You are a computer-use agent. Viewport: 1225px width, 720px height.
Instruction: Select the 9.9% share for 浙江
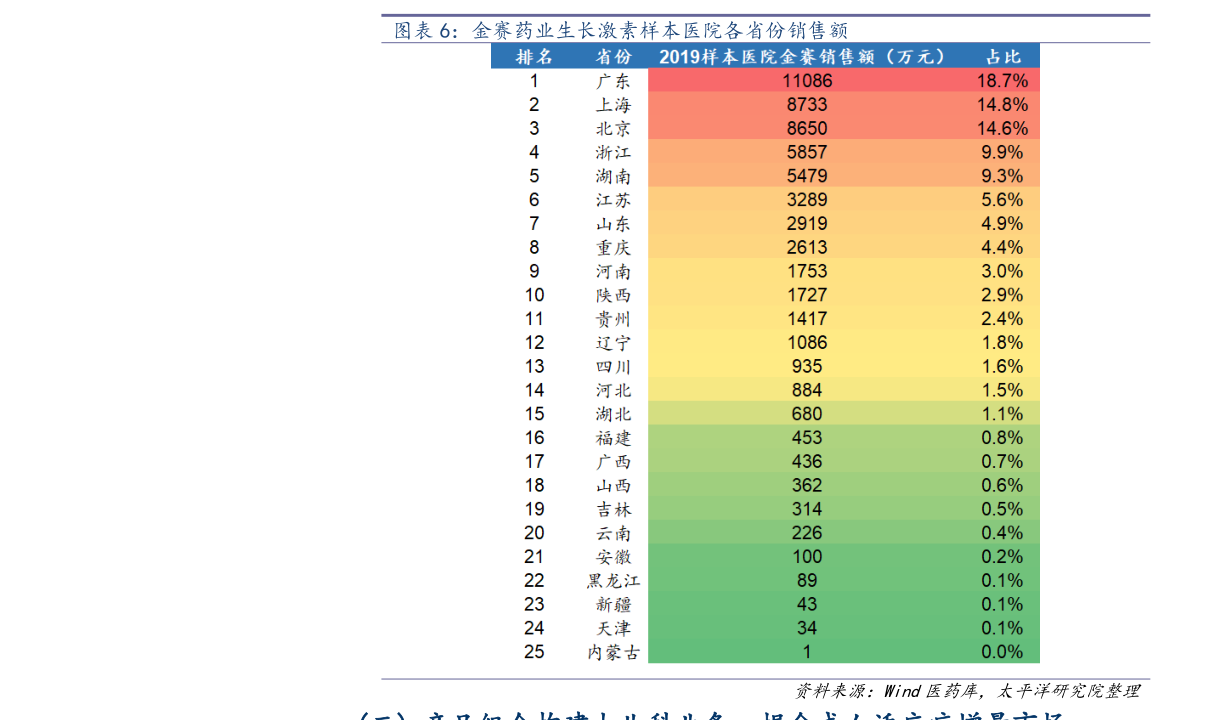coord(1002,153)
